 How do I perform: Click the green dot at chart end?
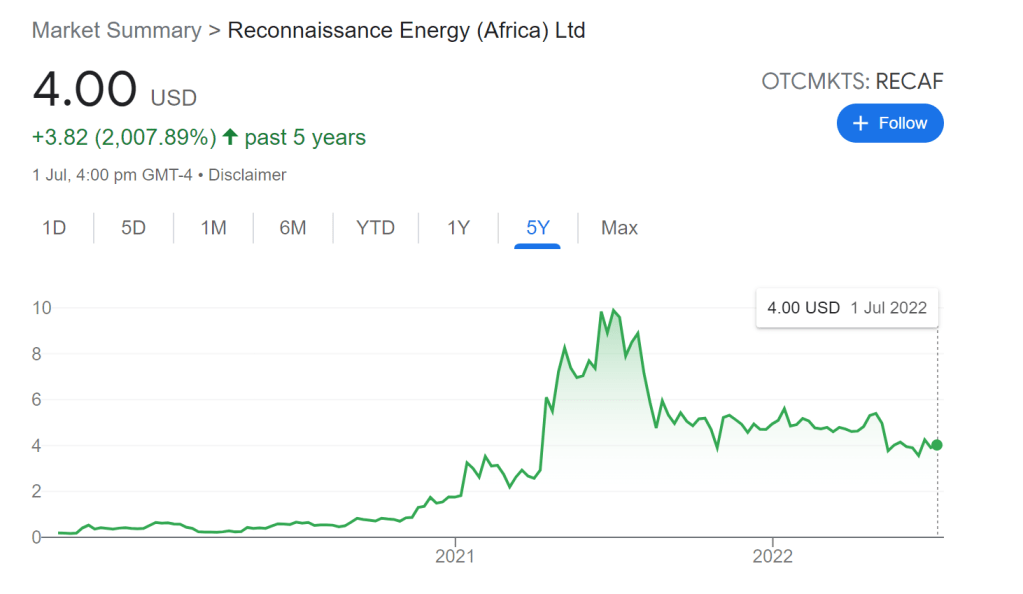click(x=937, y=445)
